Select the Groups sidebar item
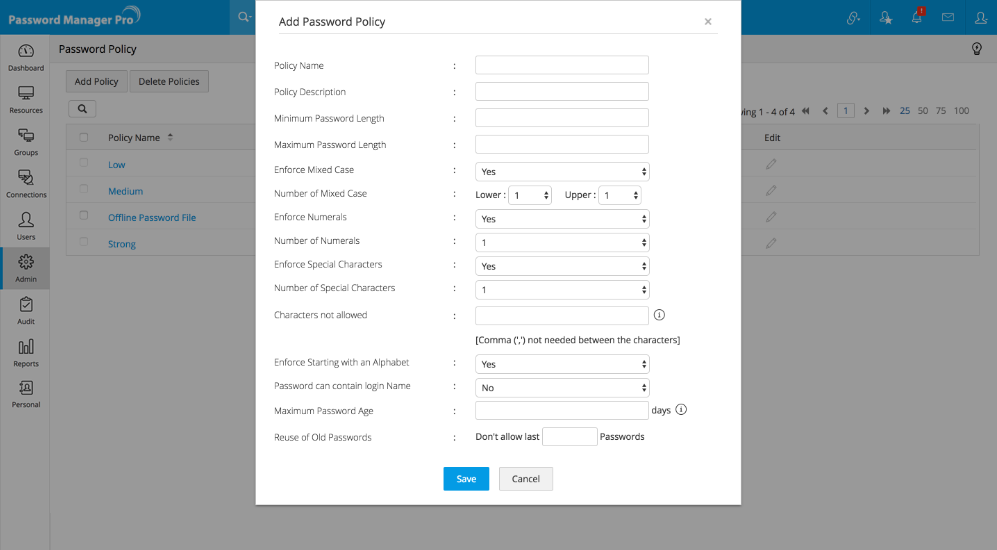997x550 pixels. click(26, 137)
